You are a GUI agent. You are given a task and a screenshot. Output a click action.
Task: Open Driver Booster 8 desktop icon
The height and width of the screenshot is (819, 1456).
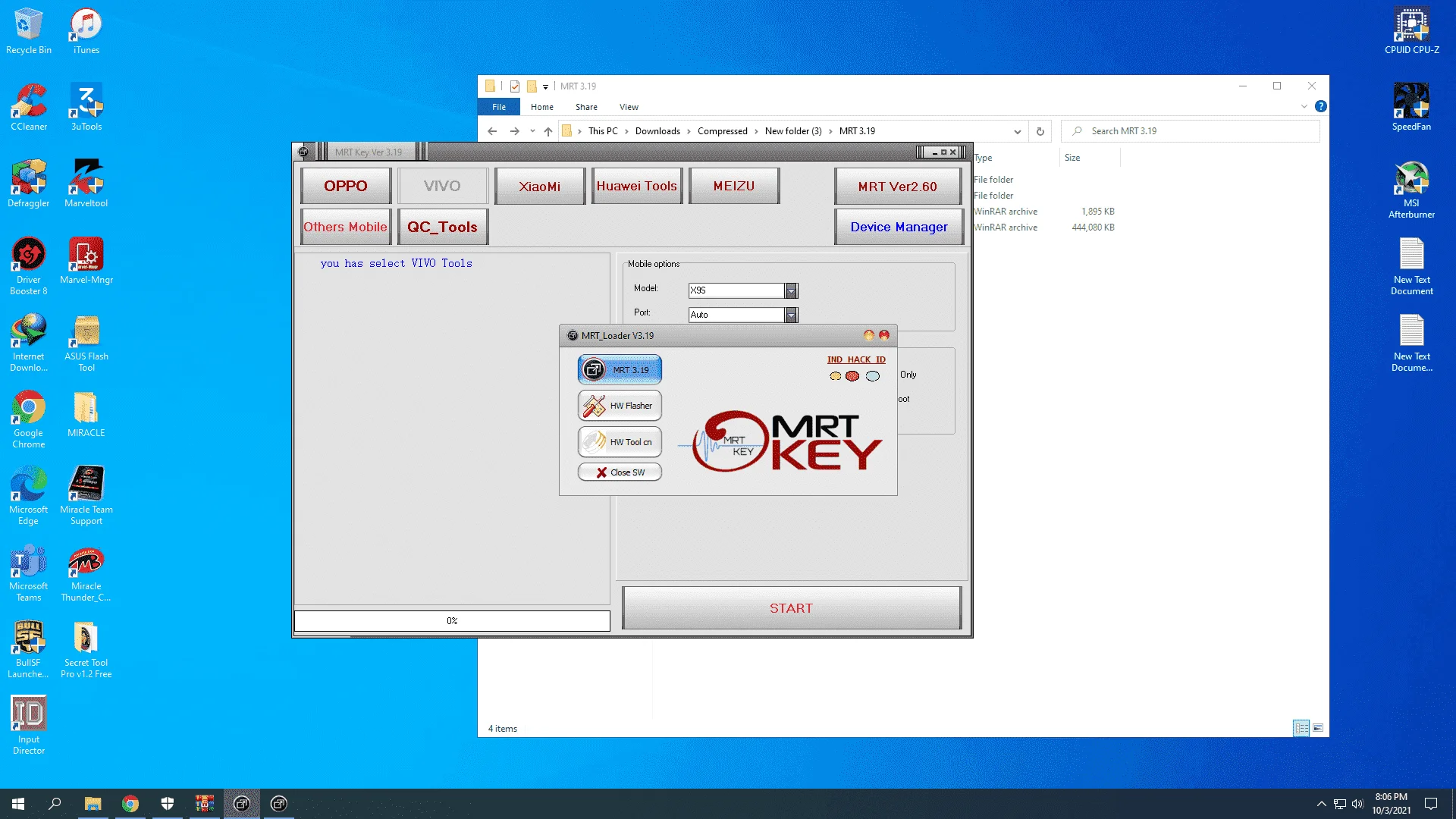click(29, 266)
